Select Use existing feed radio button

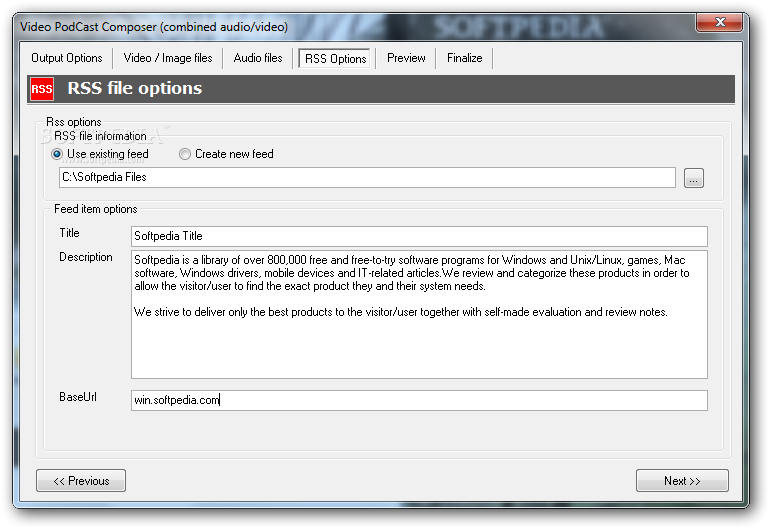click(100, 154)
